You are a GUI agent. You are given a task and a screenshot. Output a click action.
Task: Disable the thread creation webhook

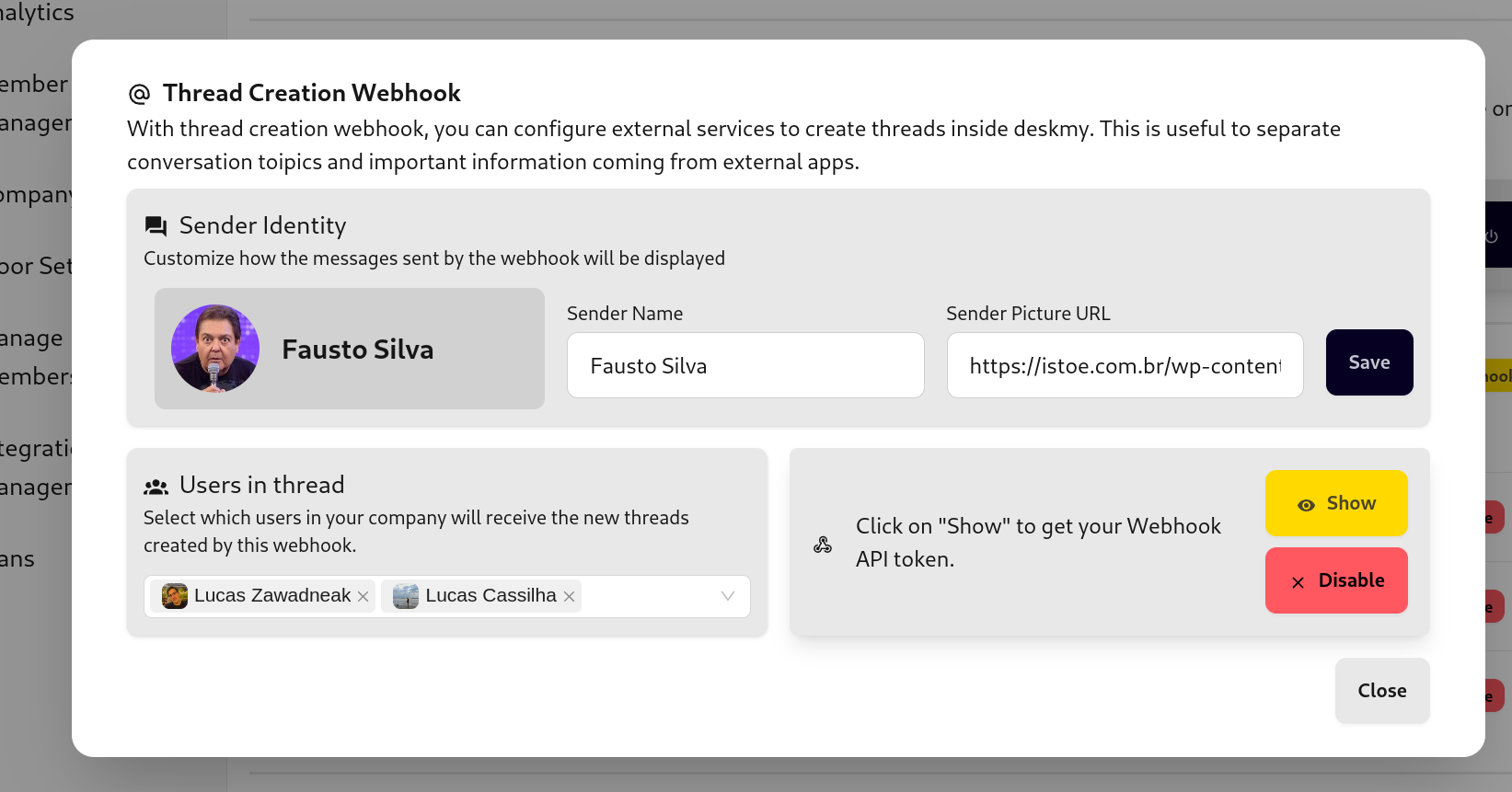click(x=1336, y=580)
